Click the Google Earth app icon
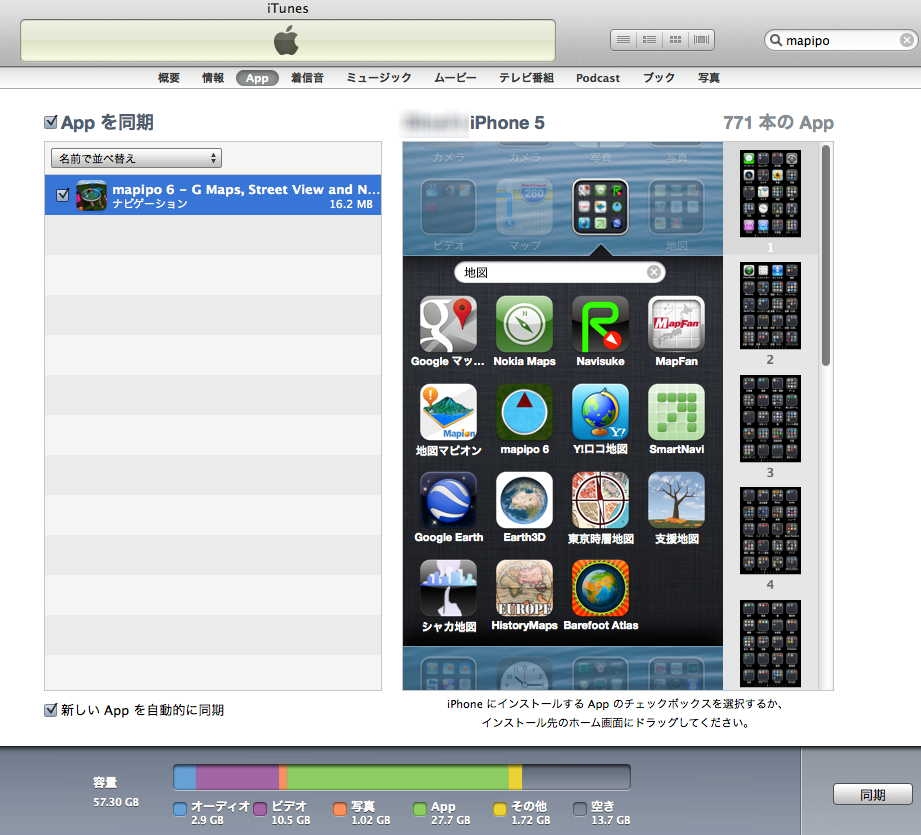Screen dimensions: 921x835 pos(448,500)
